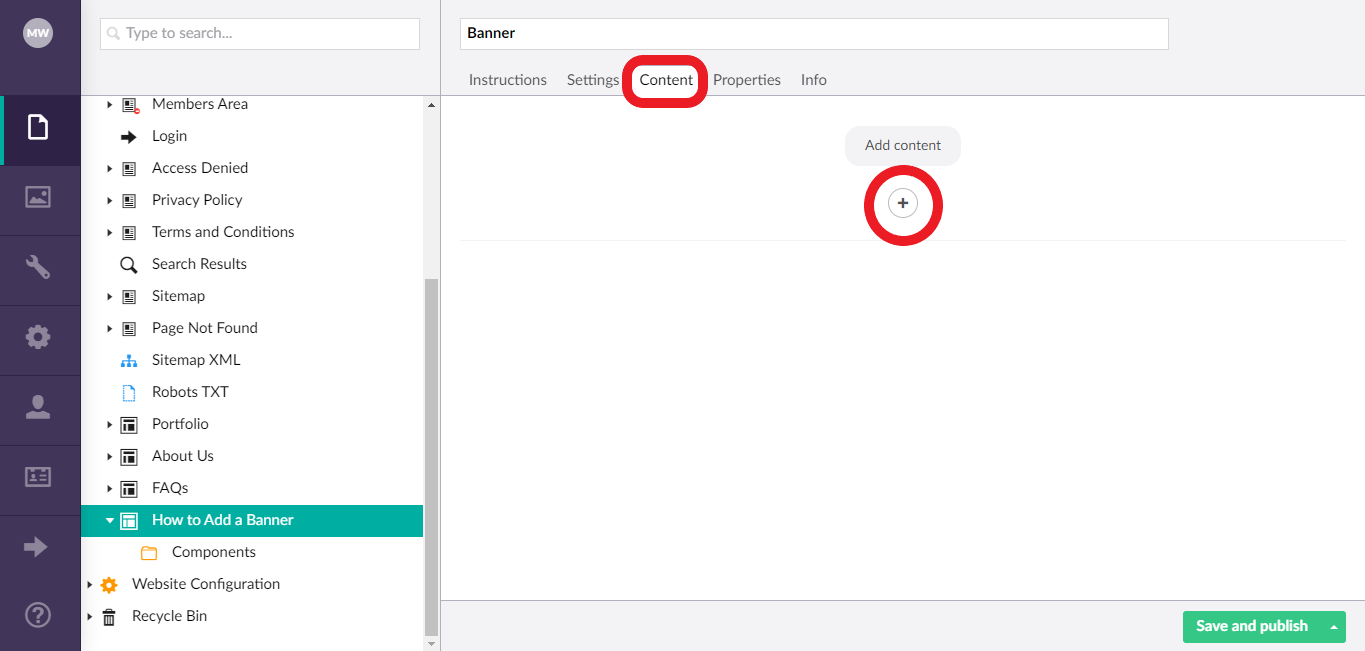Click the Save and publish button
The image size is (1365, 651).
coord(1252,627)
